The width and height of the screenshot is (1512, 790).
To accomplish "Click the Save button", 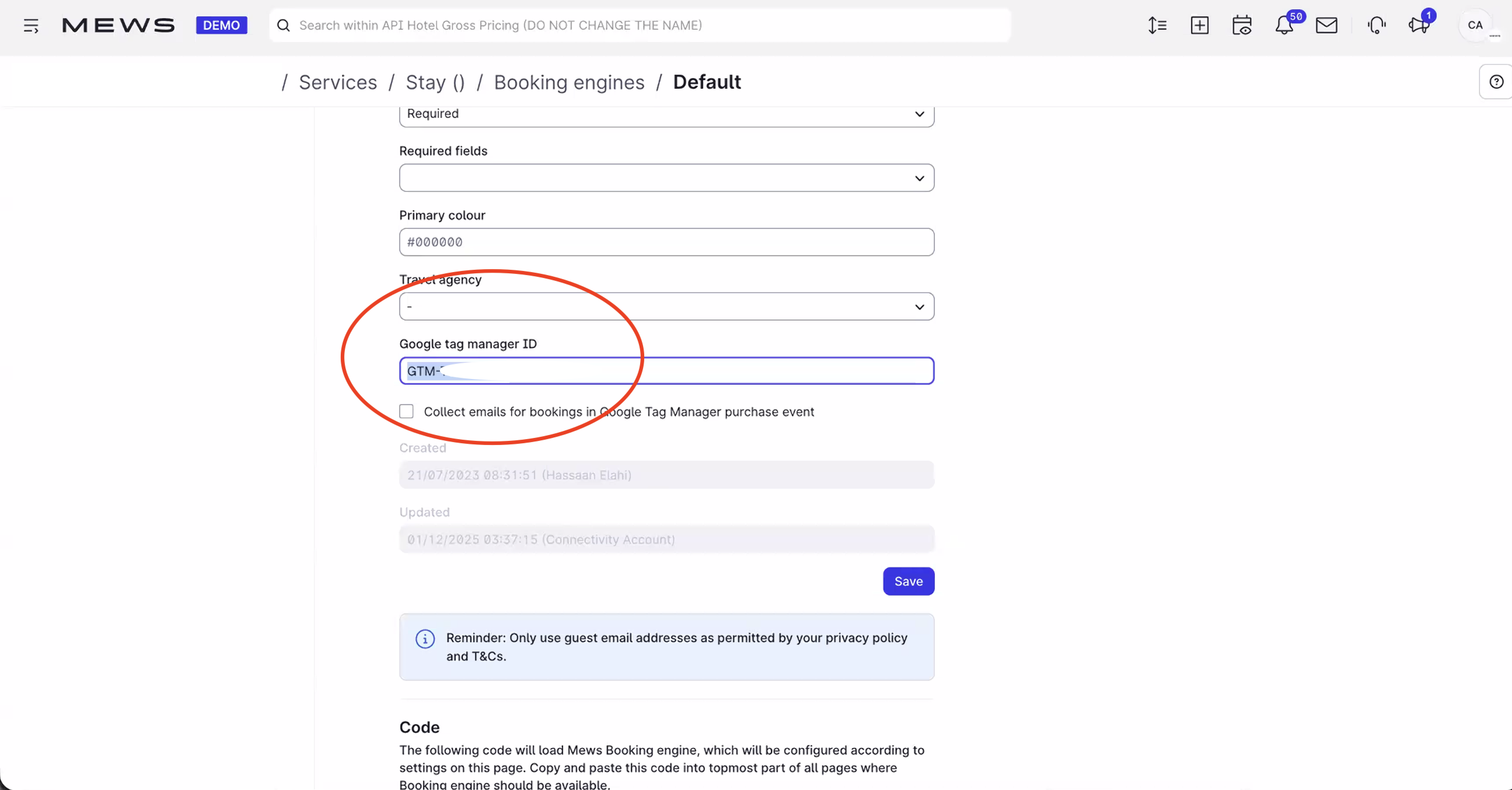I will click(x=908, y=581).
